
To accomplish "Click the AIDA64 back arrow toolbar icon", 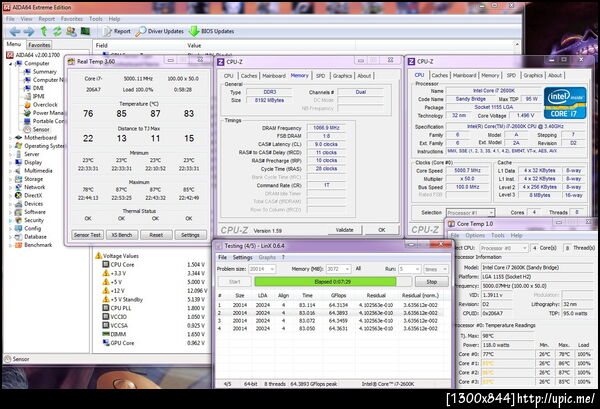I will click(15, 31).
